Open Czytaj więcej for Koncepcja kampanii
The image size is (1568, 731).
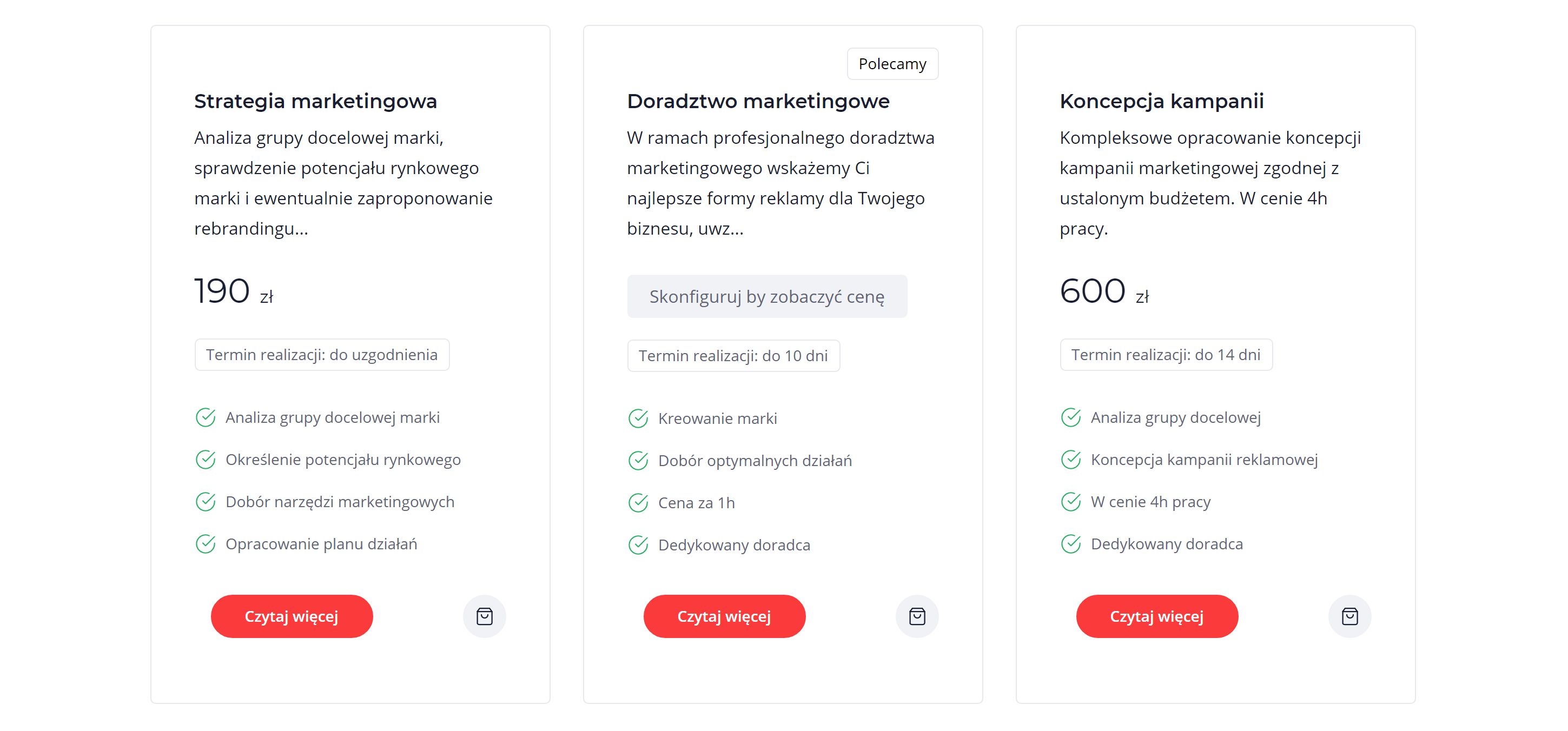click(x=1157, y=616)
